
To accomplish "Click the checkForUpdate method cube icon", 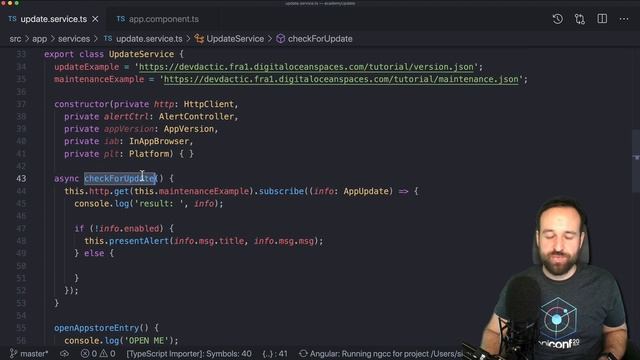I will pyautogui.click(x=280, y=39).
